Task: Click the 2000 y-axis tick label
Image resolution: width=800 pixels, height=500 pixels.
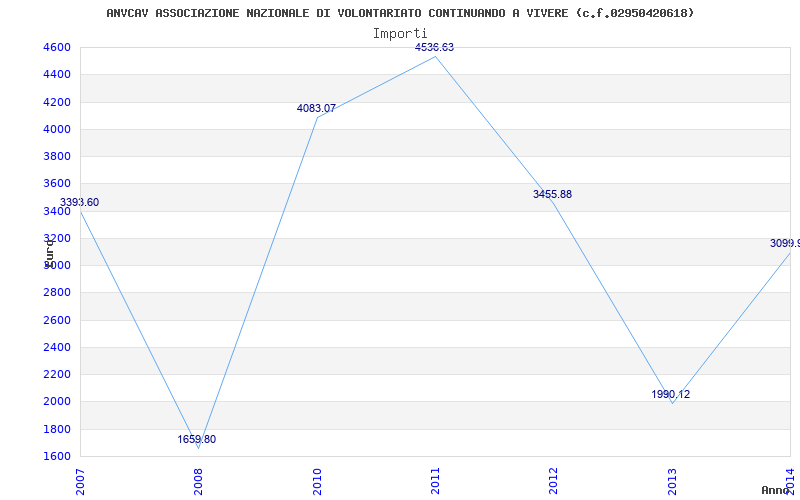Action: (x=57, y=402)
